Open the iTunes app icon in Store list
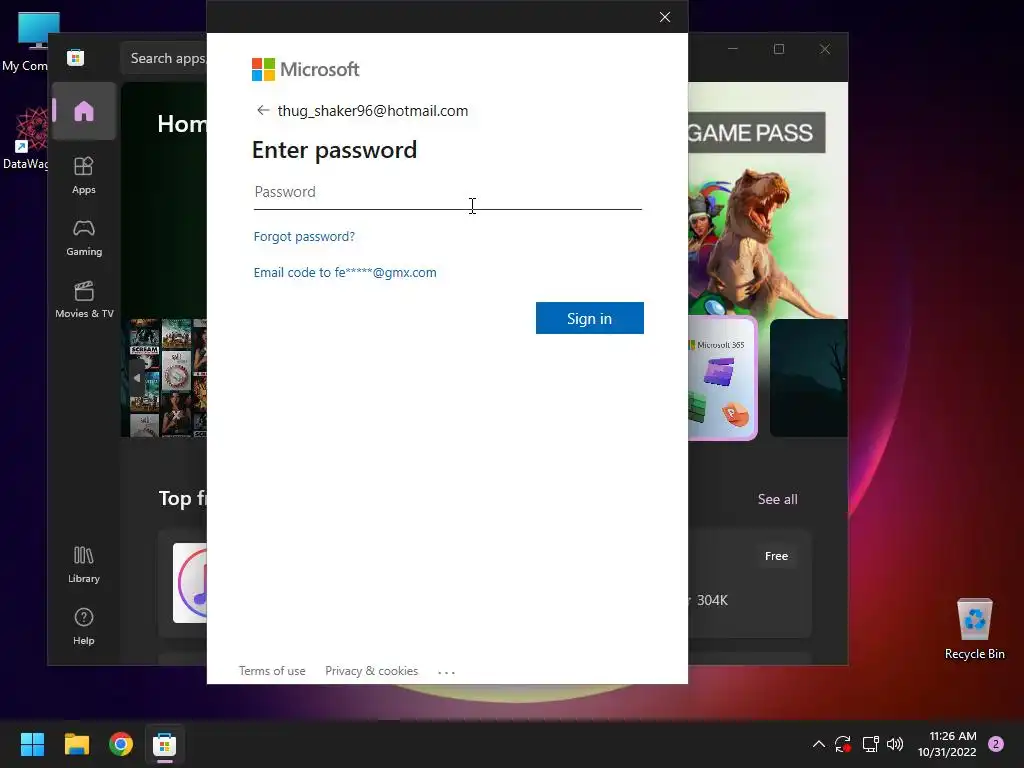Viewport: 1024px width, 768px height. pyautogui.click(x=190, y=583)
